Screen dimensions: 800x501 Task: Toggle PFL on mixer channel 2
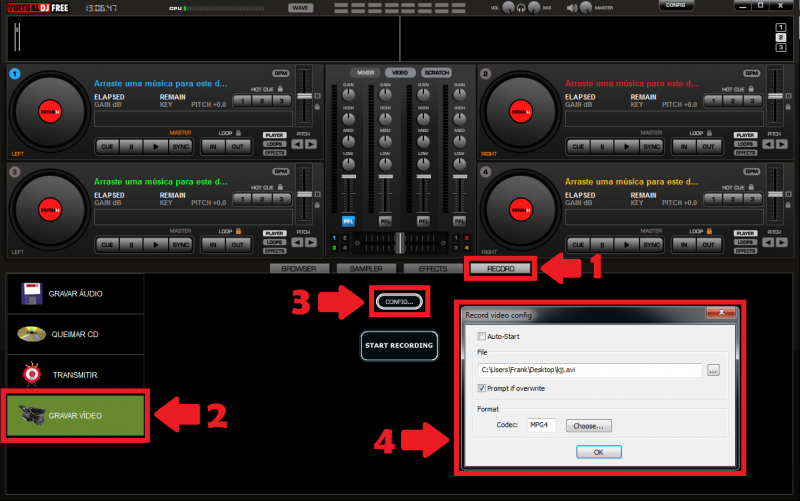coord(385,221)
